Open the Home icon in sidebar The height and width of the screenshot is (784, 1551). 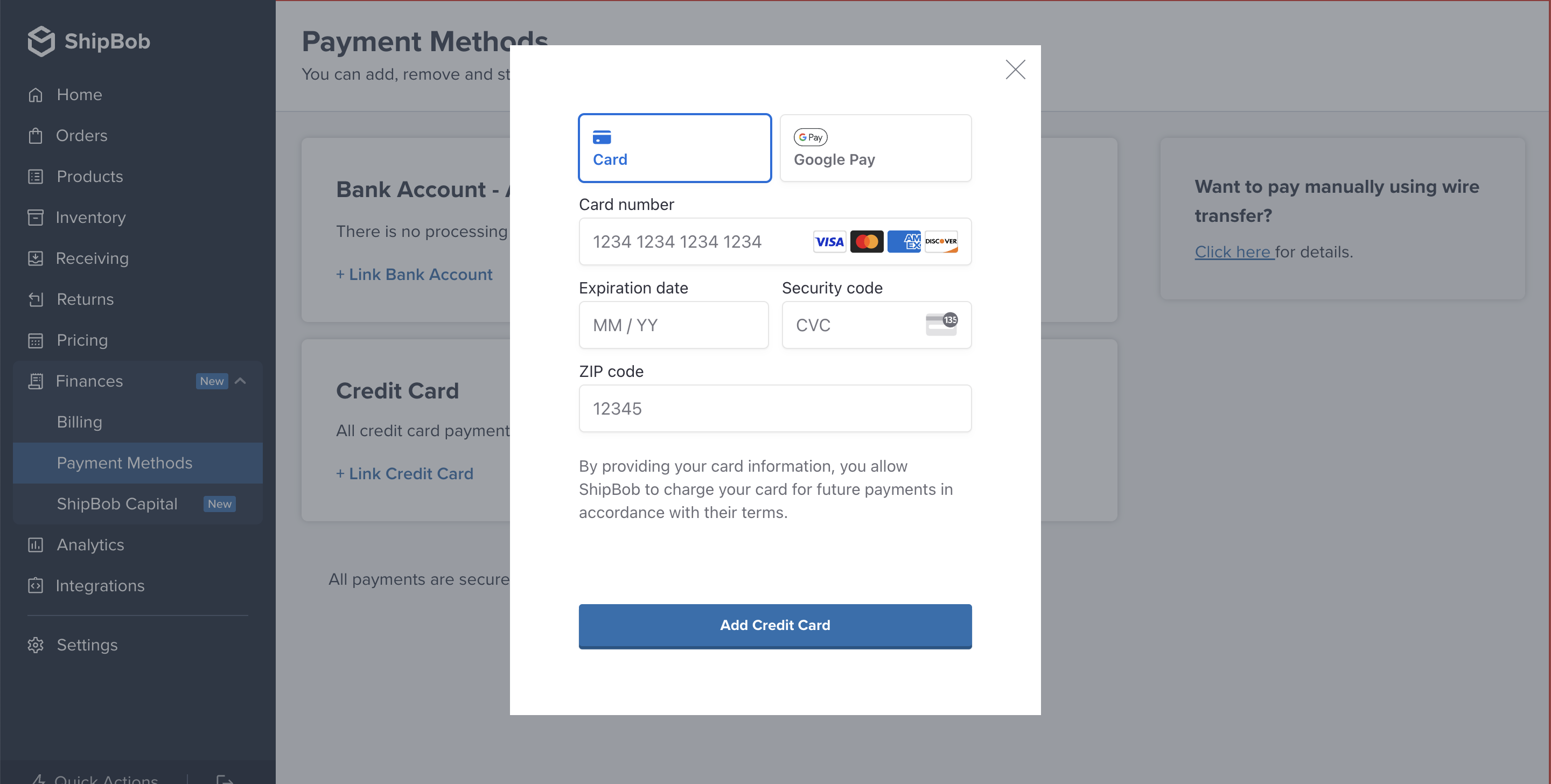pyautogui.click(x=35, y=95)
